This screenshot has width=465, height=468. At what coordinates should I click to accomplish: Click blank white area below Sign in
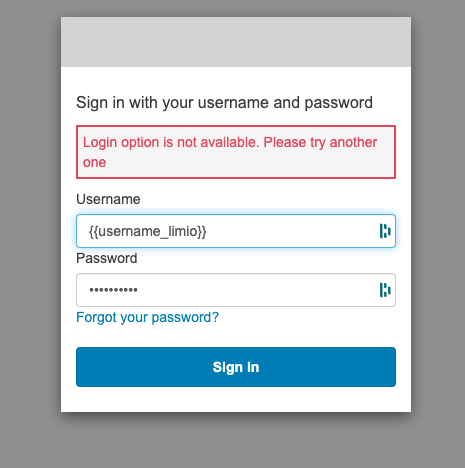[236, 399]
